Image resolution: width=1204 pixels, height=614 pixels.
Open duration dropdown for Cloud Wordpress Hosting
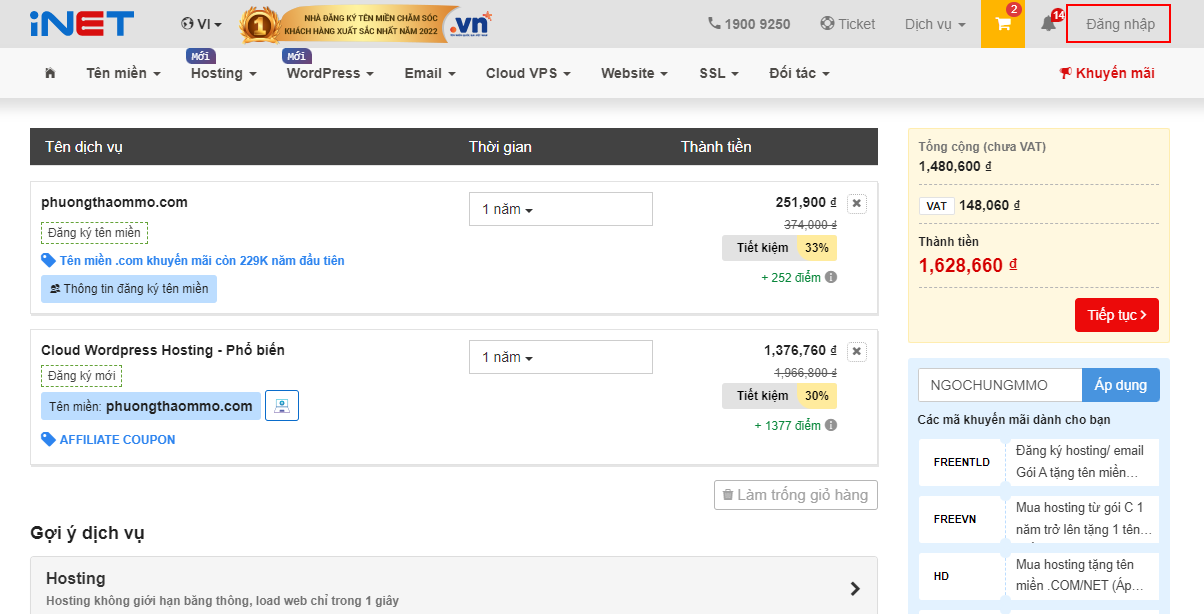click(560, 357)
